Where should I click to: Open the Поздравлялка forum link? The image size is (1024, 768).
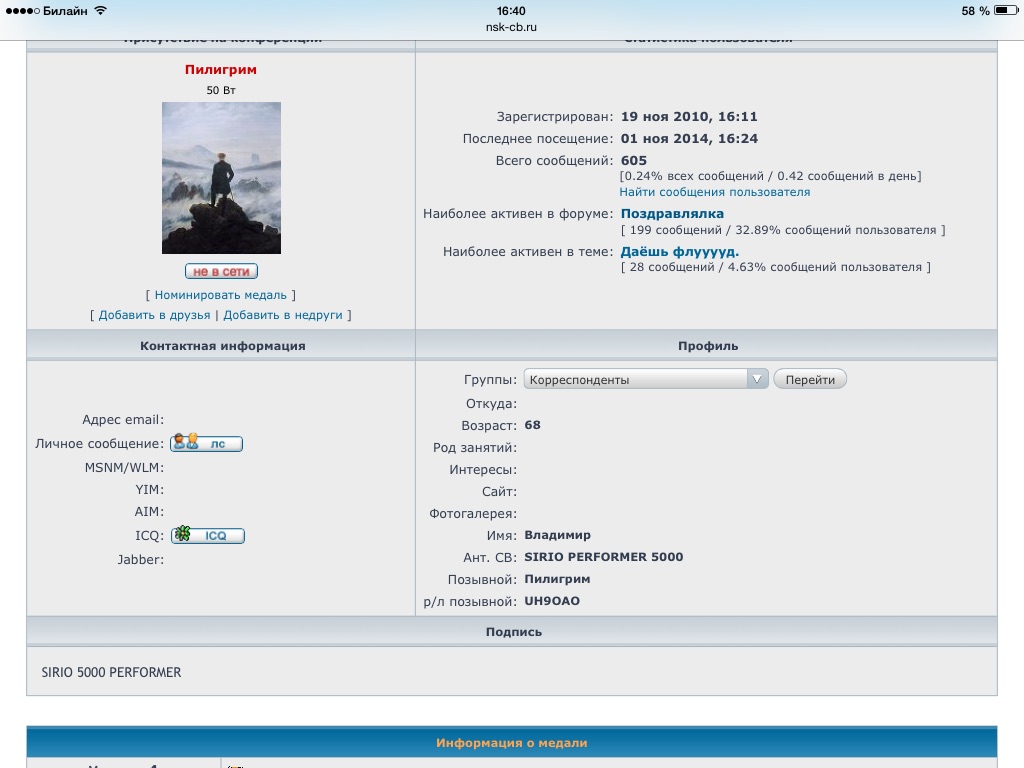click(672, 214)
